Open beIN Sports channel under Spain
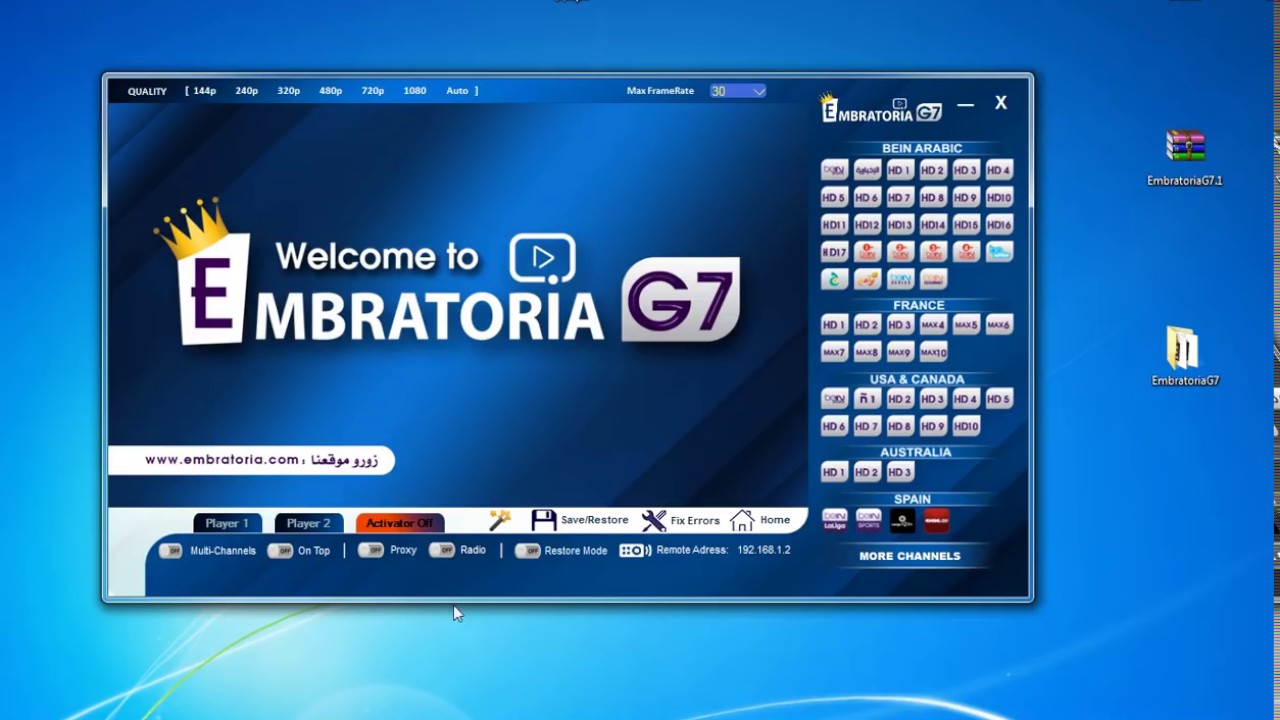The width and height of the screenshot is (1280, 720). pyautogui.click(x=868, y=520)
